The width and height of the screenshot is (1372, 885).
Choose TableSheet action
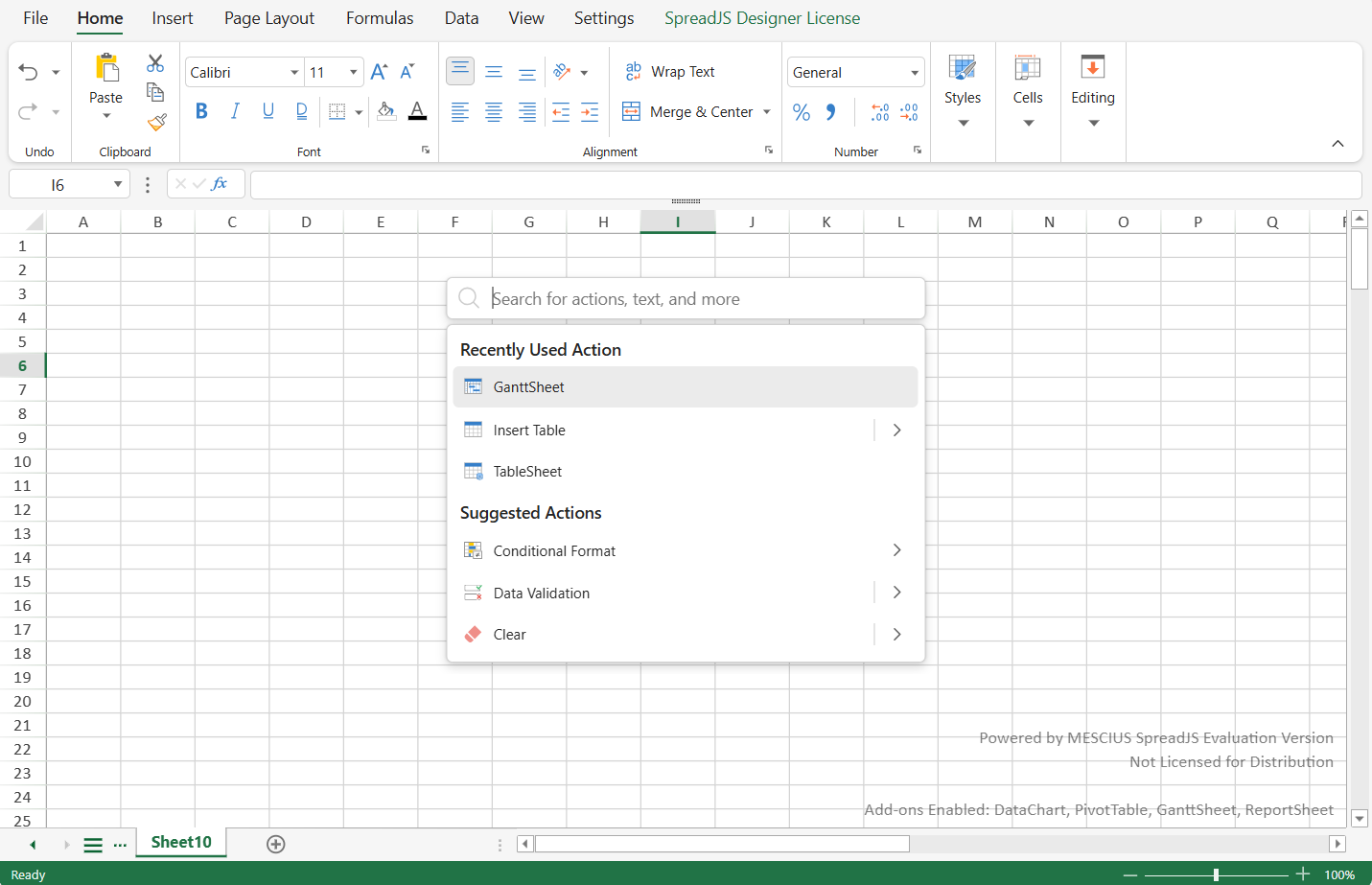[x=686, y=472]
